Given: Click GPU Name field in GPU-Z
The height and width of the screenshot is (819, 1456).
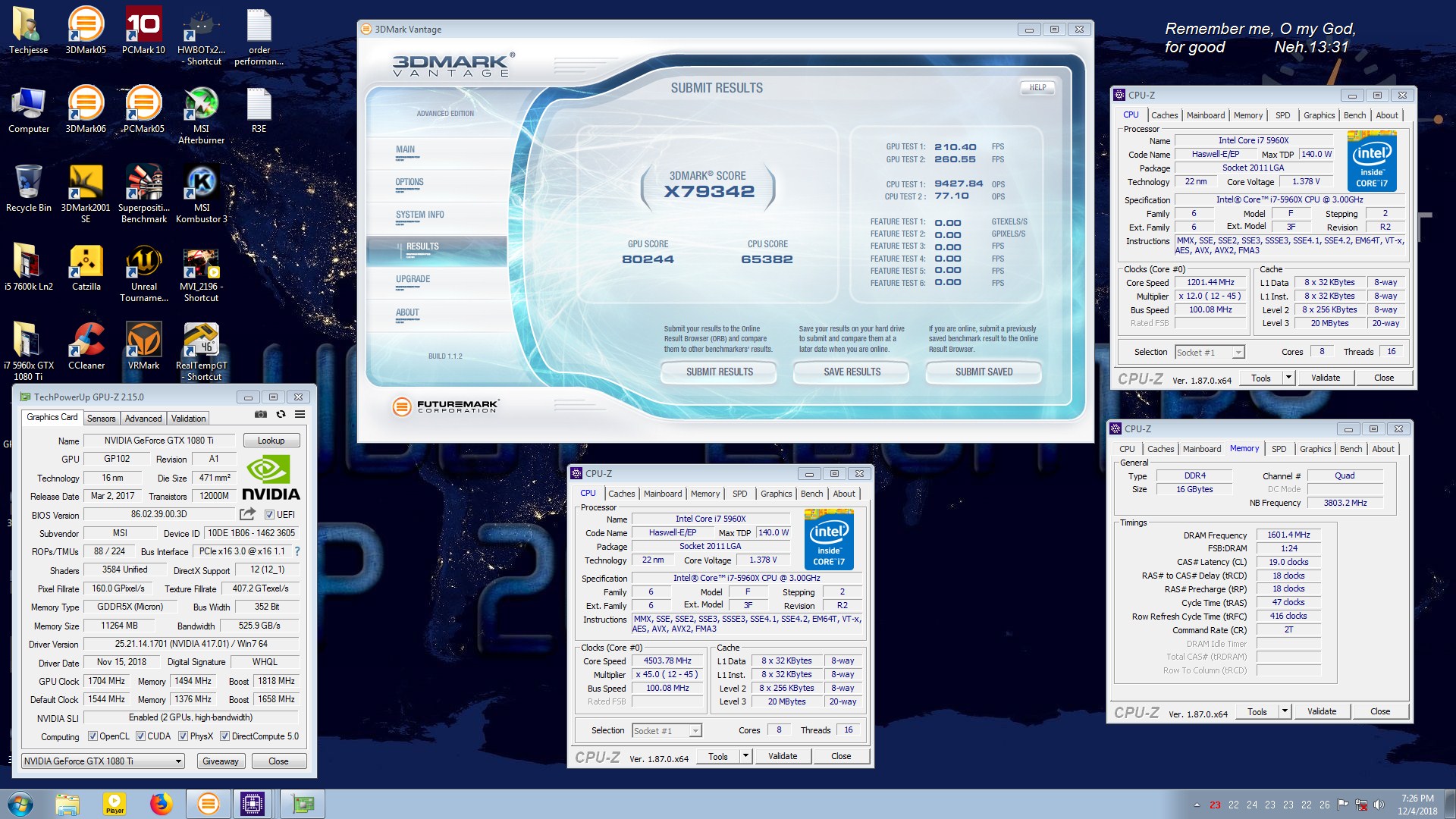Looking at the screenshot, I should 159,441.
